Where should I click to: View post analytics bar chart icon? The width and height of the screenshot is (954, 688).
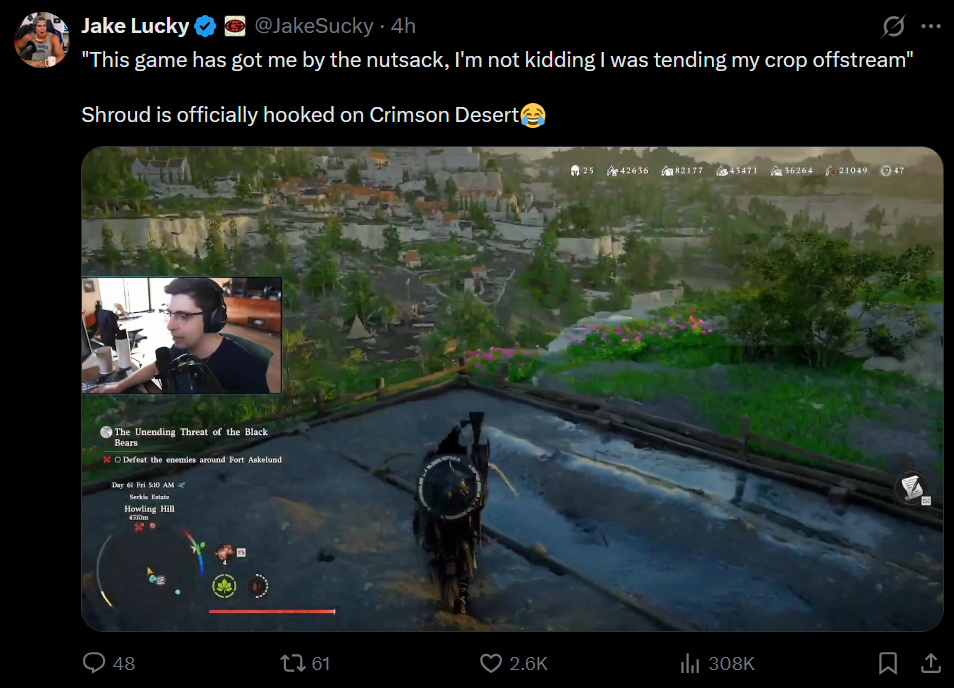[x=689, y=662]
